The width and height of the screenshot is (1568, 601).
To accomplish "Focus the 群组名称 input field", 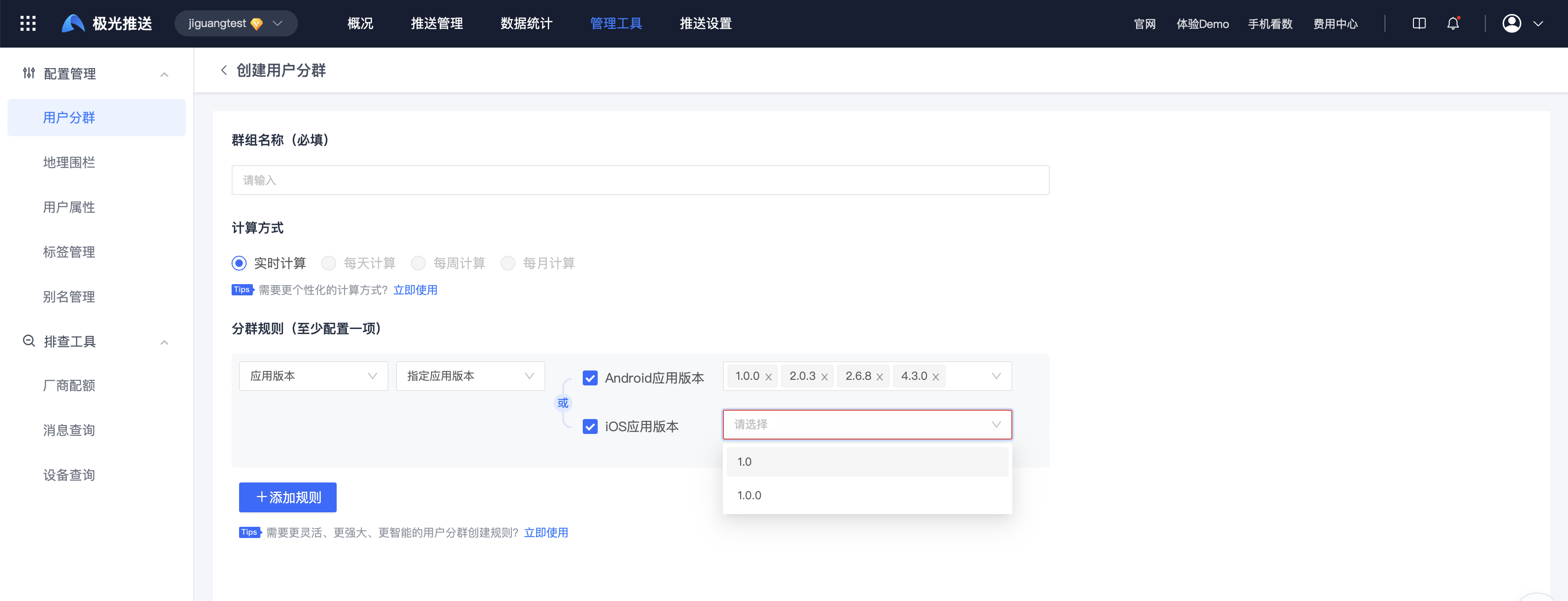I will [x=640, y=180].
